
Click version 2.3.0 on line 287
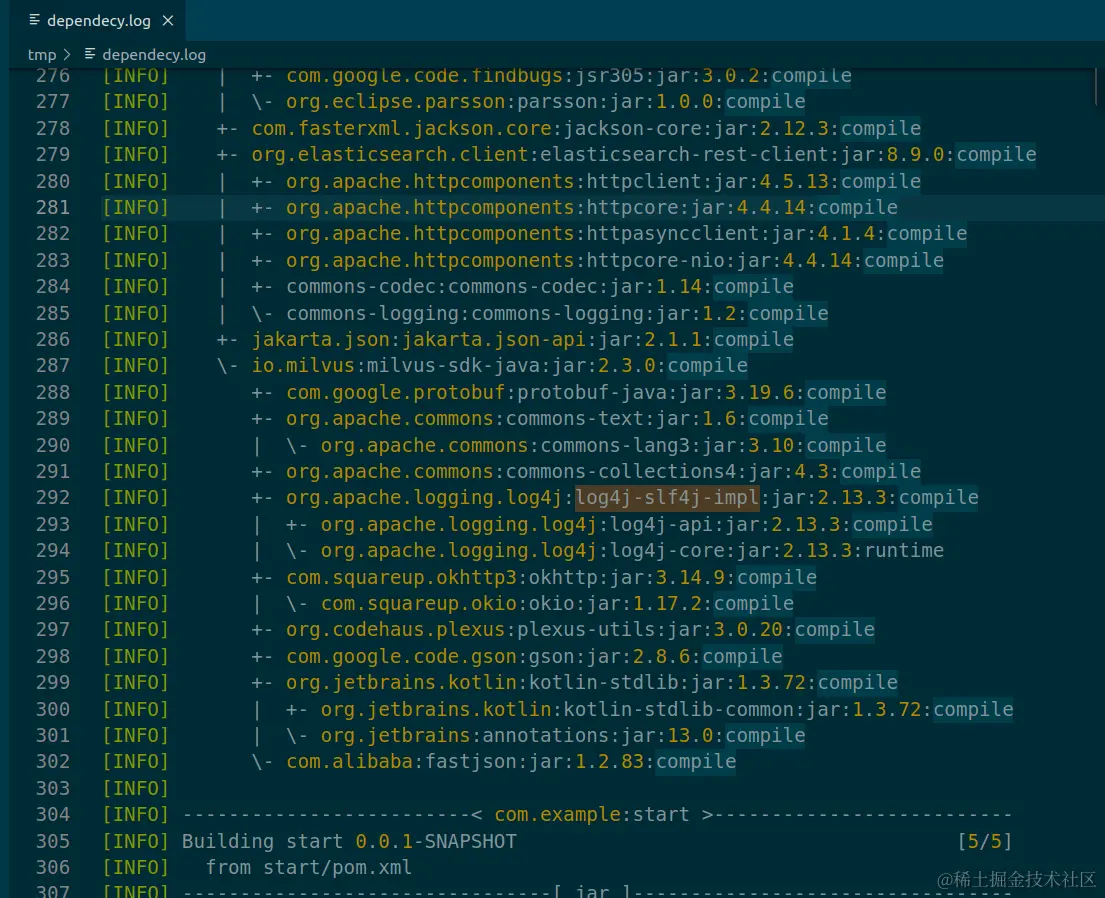(626, 365)
